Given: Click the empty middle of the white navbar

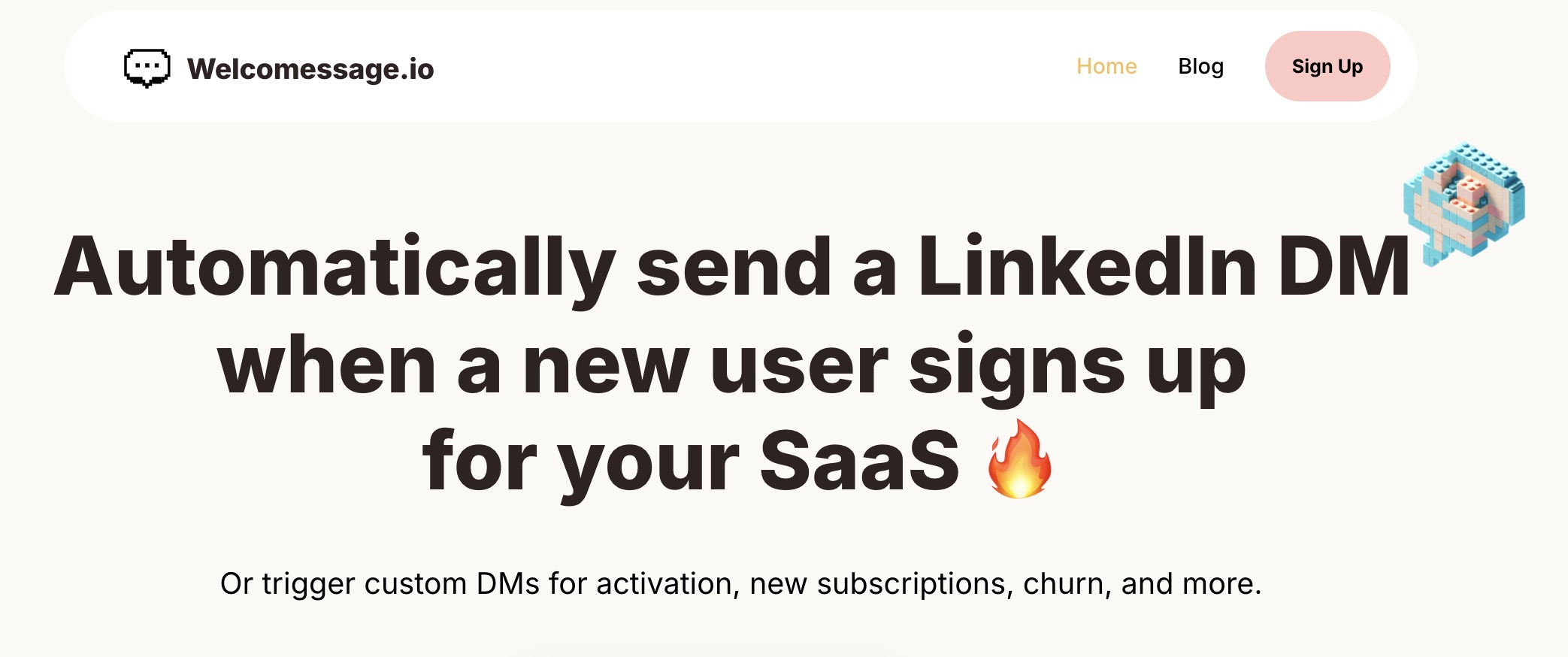Looking at the screenshot, I should [752, 66].
